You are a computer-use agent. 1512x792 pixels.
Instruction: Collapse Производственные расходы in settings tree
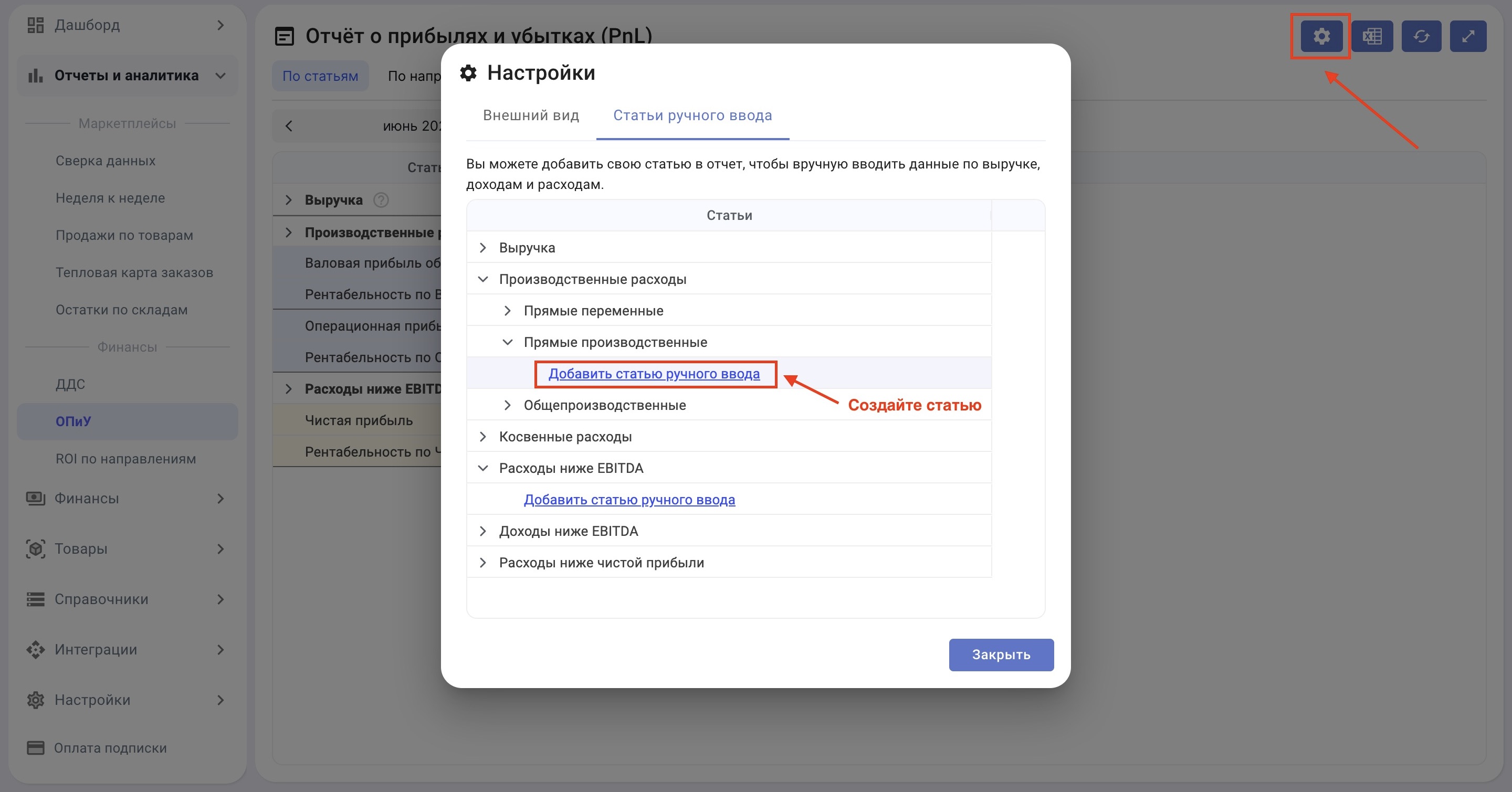(x=482, y=279)
